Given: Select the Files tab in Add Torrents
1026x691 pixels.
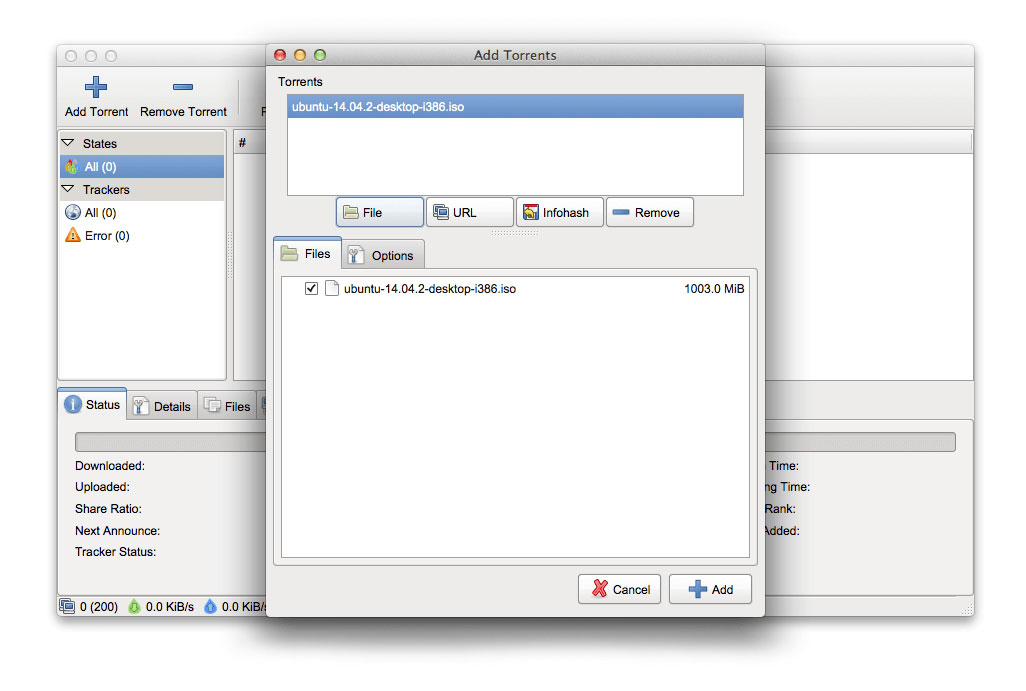Looking at the screenshot, I should pos(307,253).
